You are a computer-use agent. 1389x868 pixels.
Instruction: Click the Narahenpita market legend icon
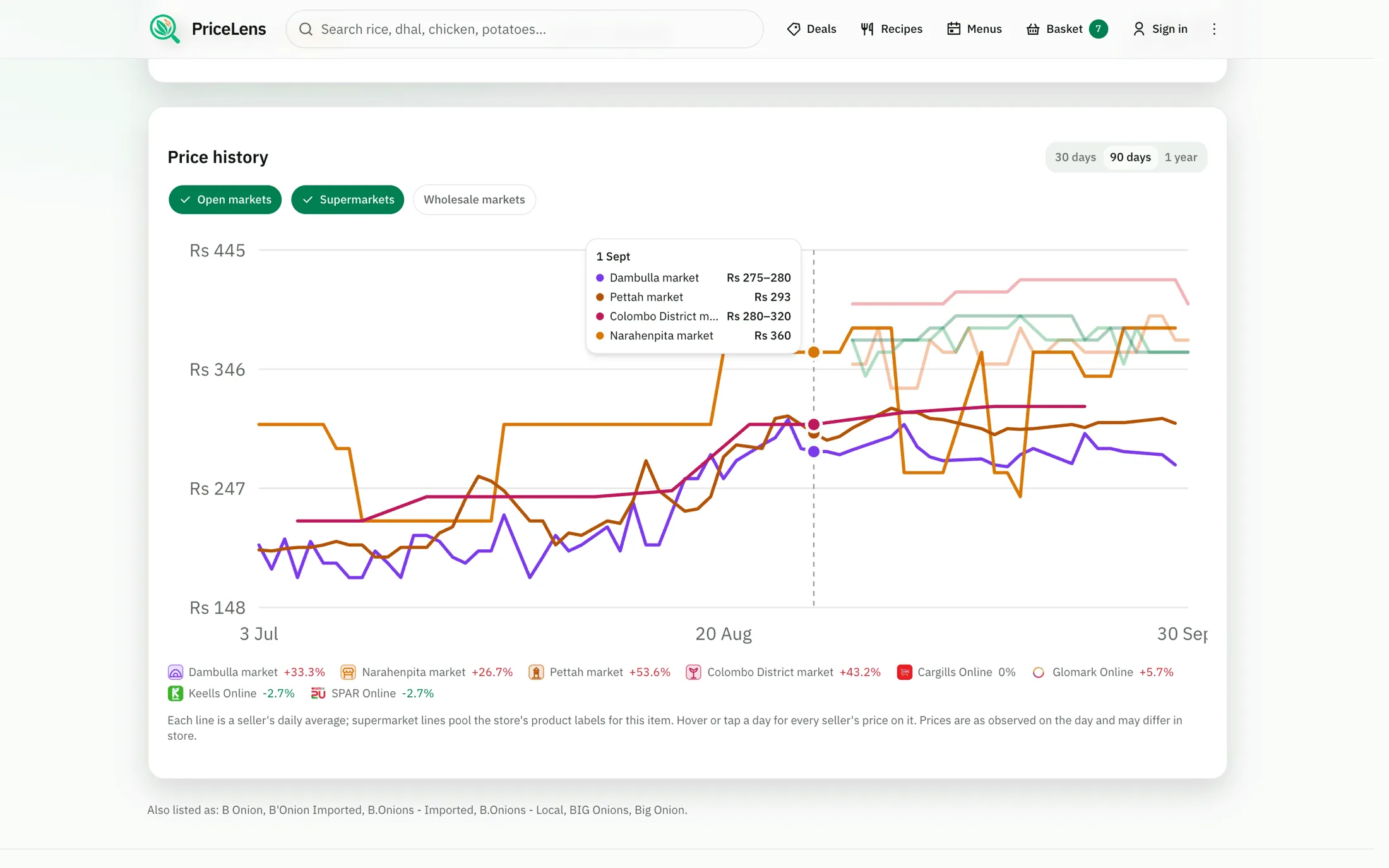point(349,672)
